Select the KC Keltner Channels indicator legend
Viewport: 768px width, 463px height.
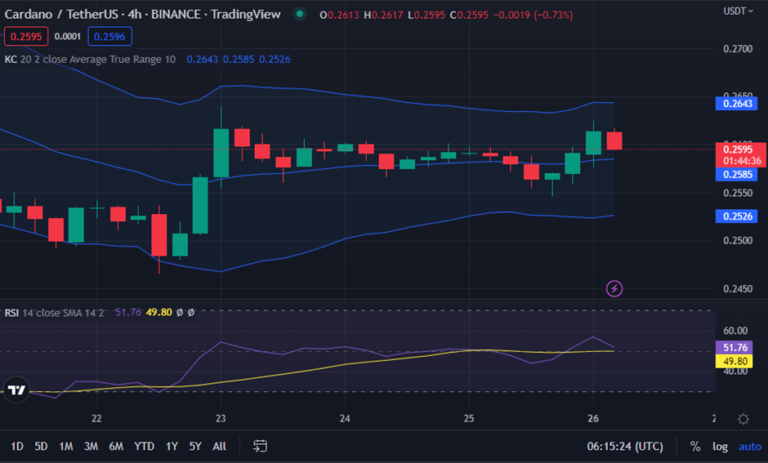(90, 59)
